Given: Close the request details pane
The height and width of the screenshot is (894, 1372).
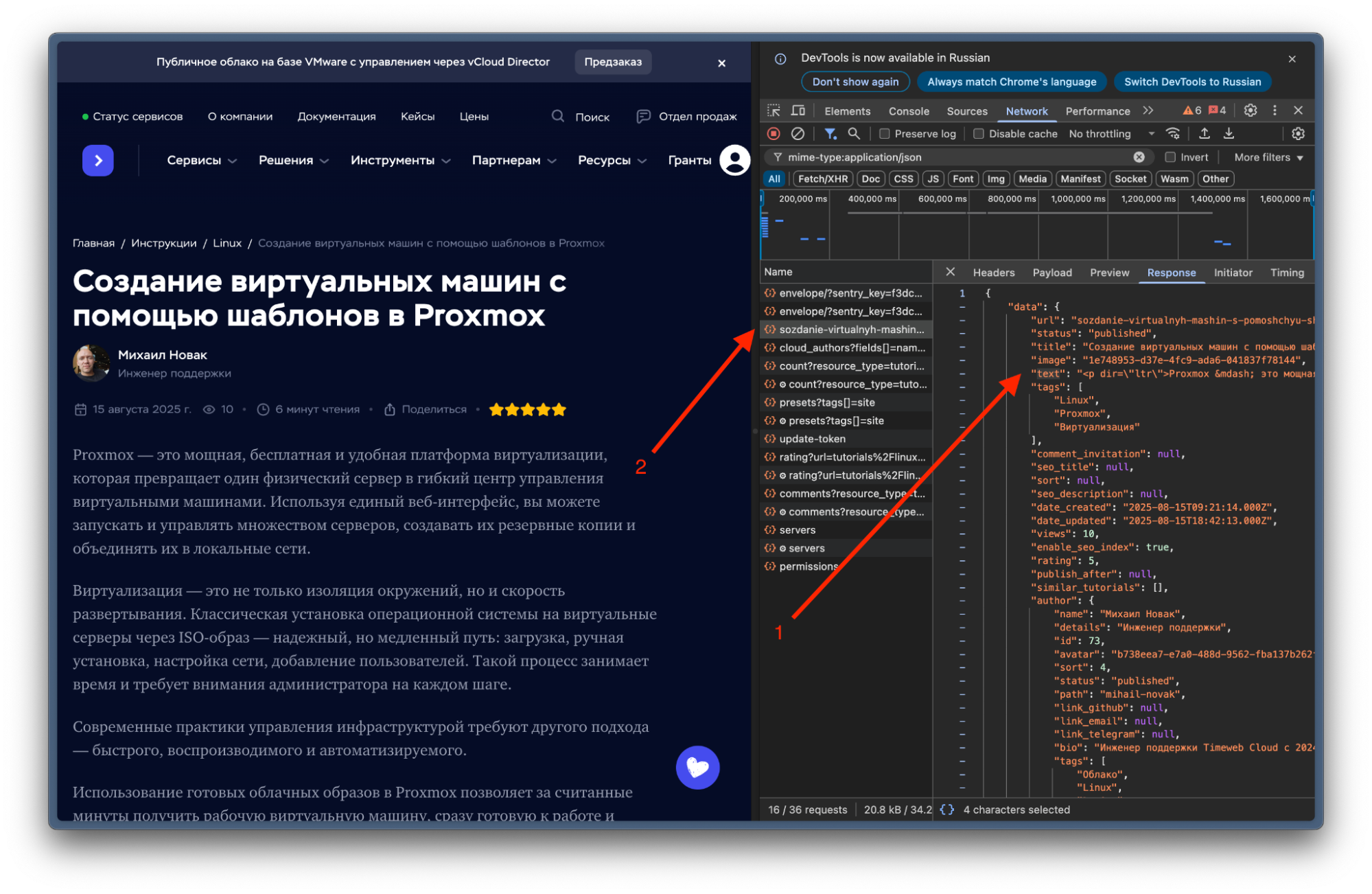Looking at the screenshot, I should coord(950,272).
